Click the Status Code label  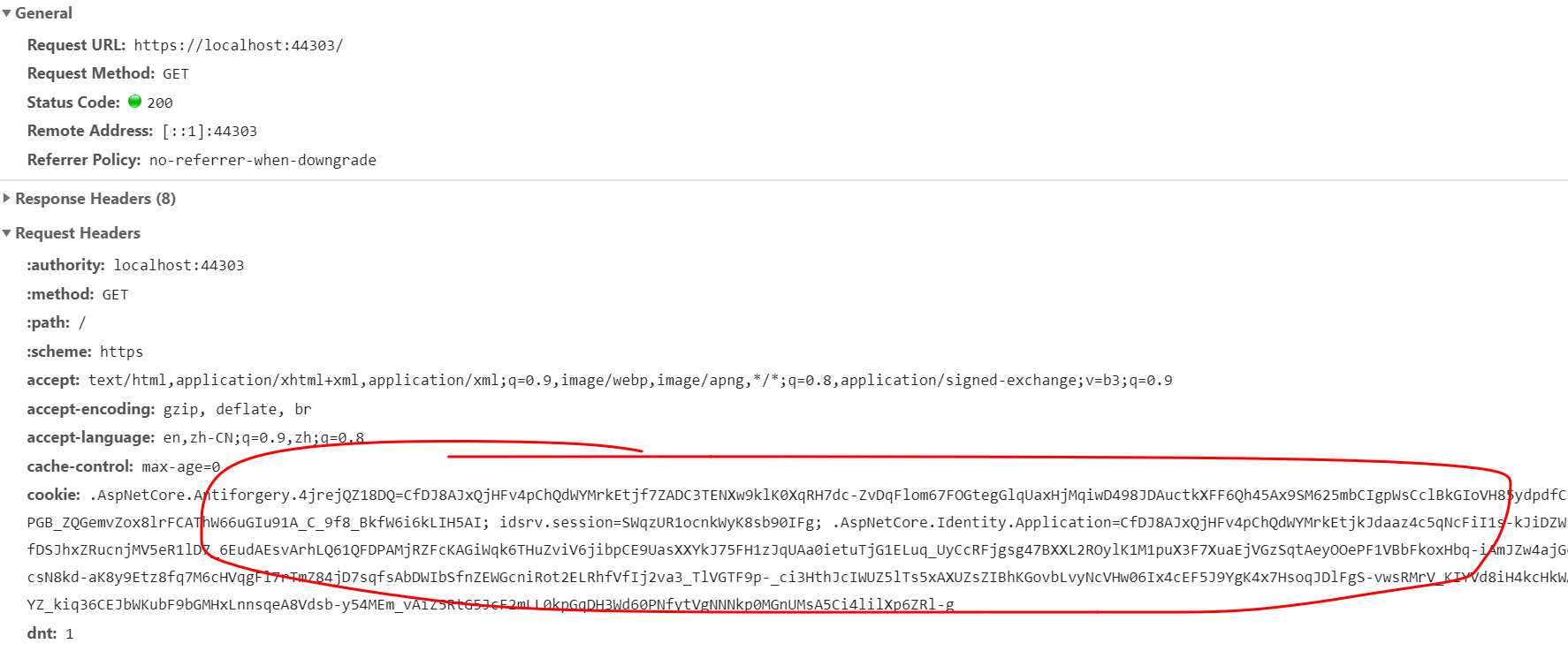(x=73, y=102)
